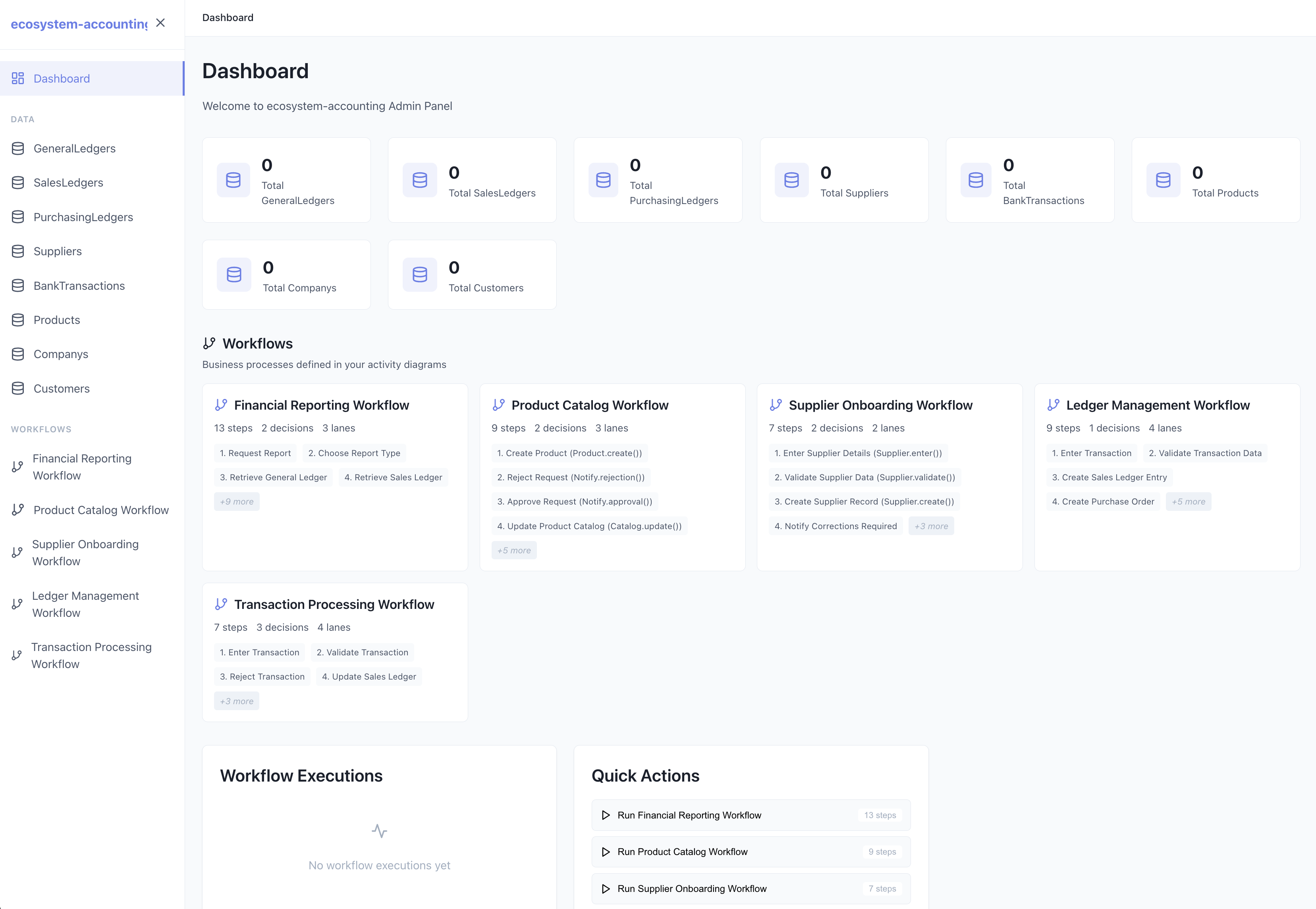Screen dimensions: 1316x909
Task: Click the play icon beside Run Financial Reporting Workflow
Action: (x=605, y=815)
